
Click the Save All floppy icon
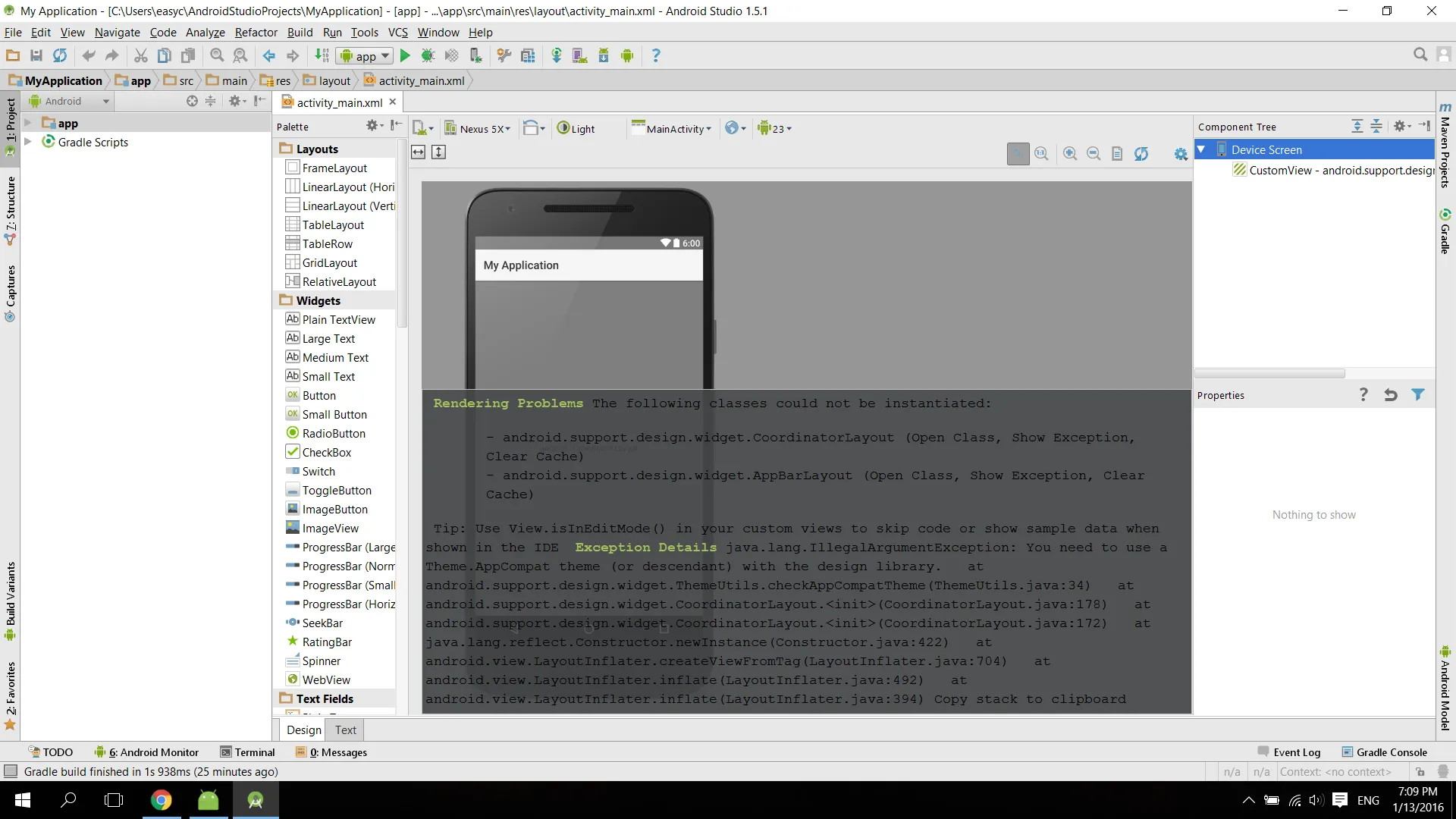click(36, 55)
